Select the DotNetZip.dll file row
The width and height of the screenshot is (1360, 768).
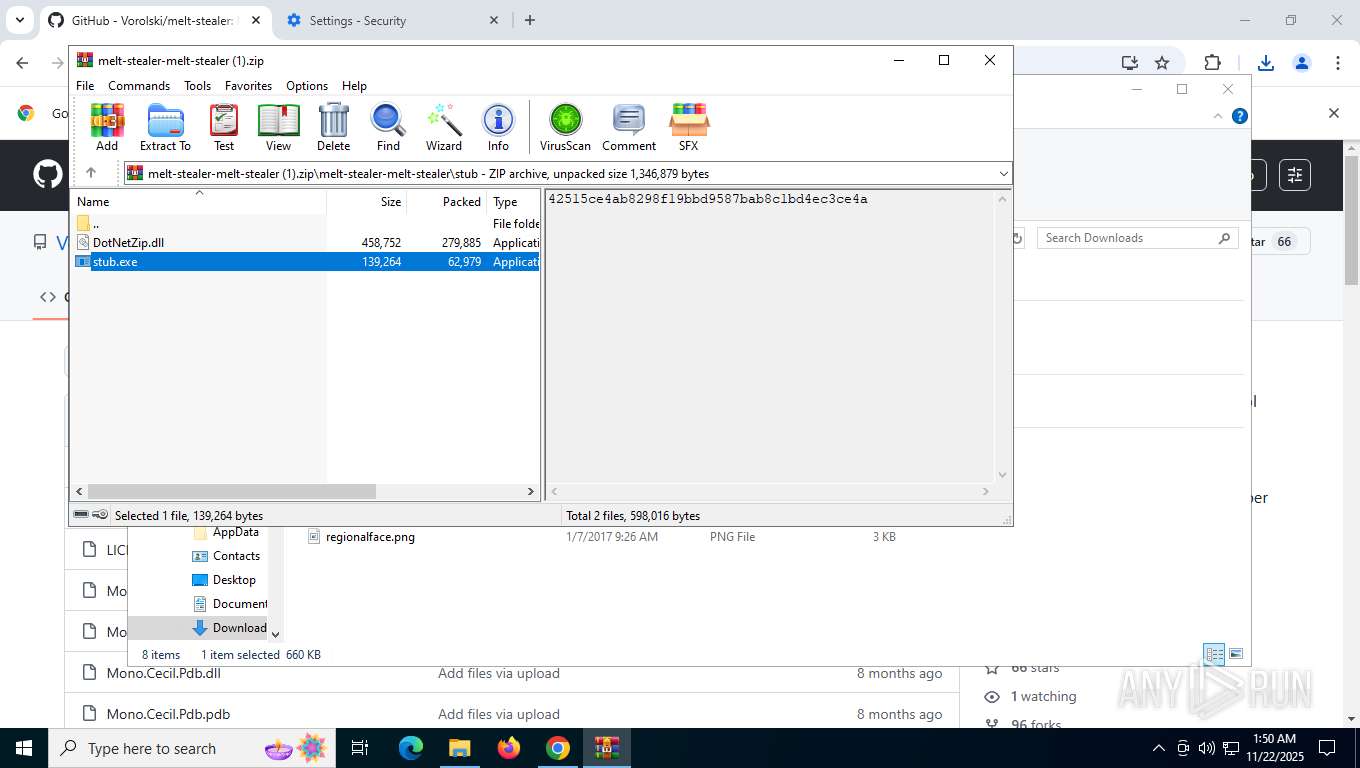coord(307,243)
